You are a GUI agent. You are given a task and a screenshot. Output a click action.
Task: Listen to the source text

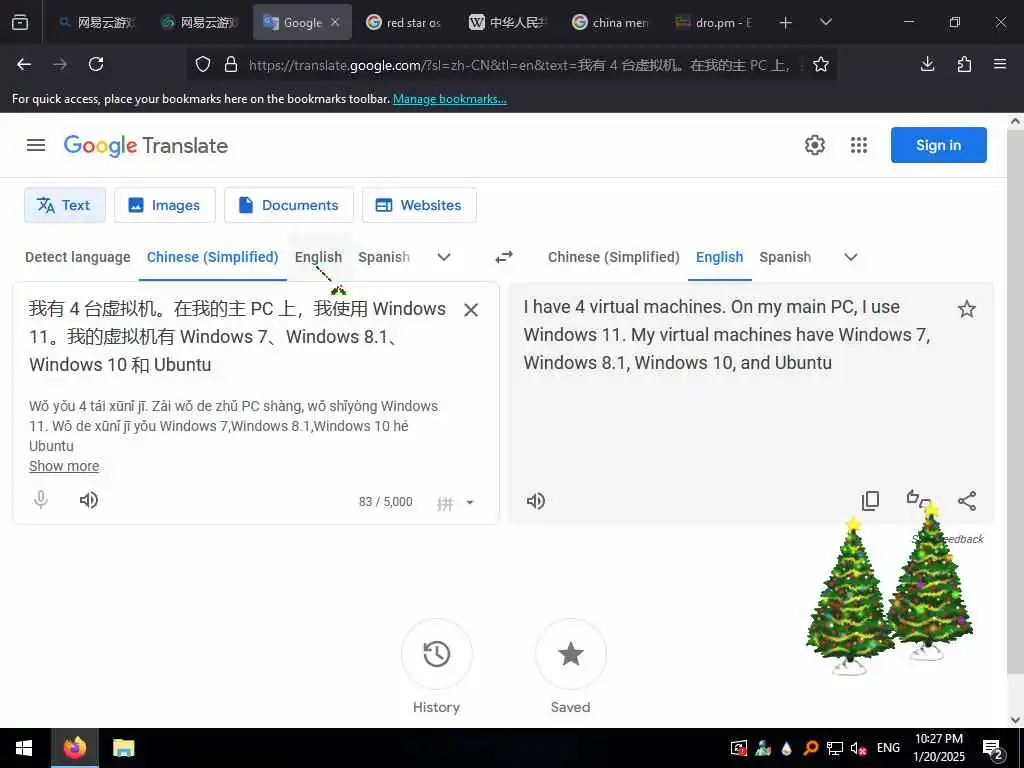[x=89, y=500]
